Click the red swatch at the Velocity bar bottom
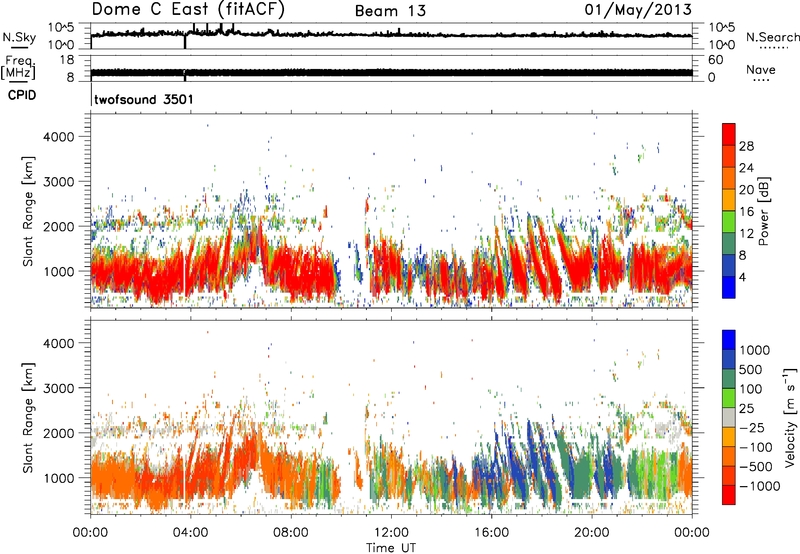This screenshot has height=554, width=800. tap(729, 495)
